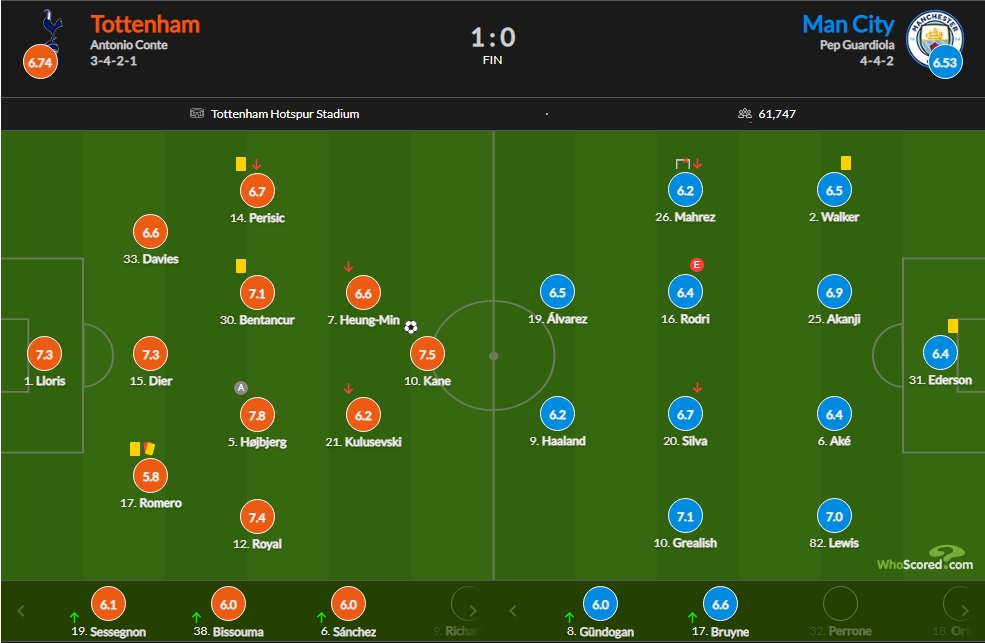Select substitute Bruyne's 6.6 rating
Viewport: 985px width, 643px height.
click(720, 604)
